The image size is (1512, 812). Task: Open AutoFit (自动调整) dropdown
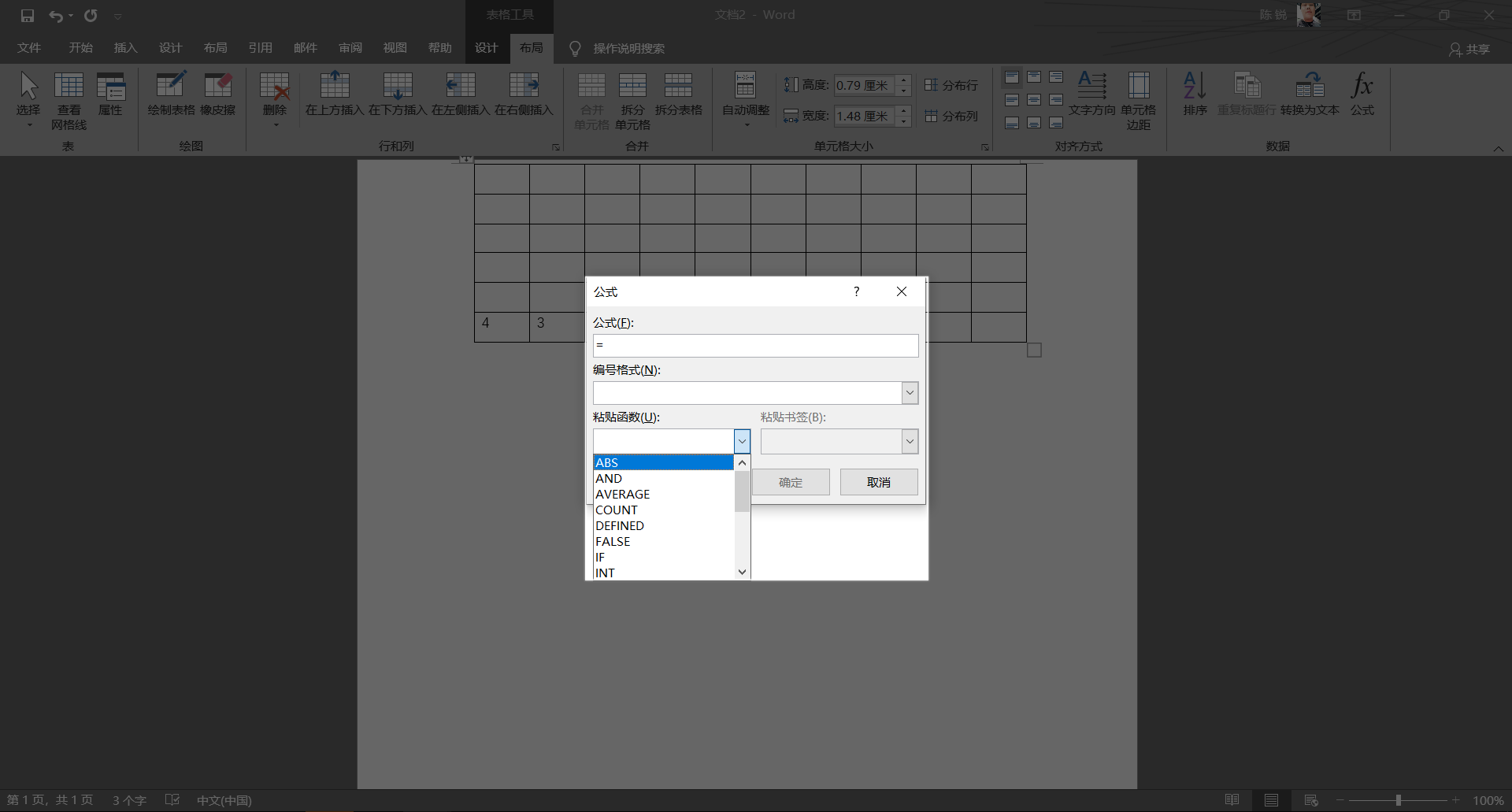(746, 99)
